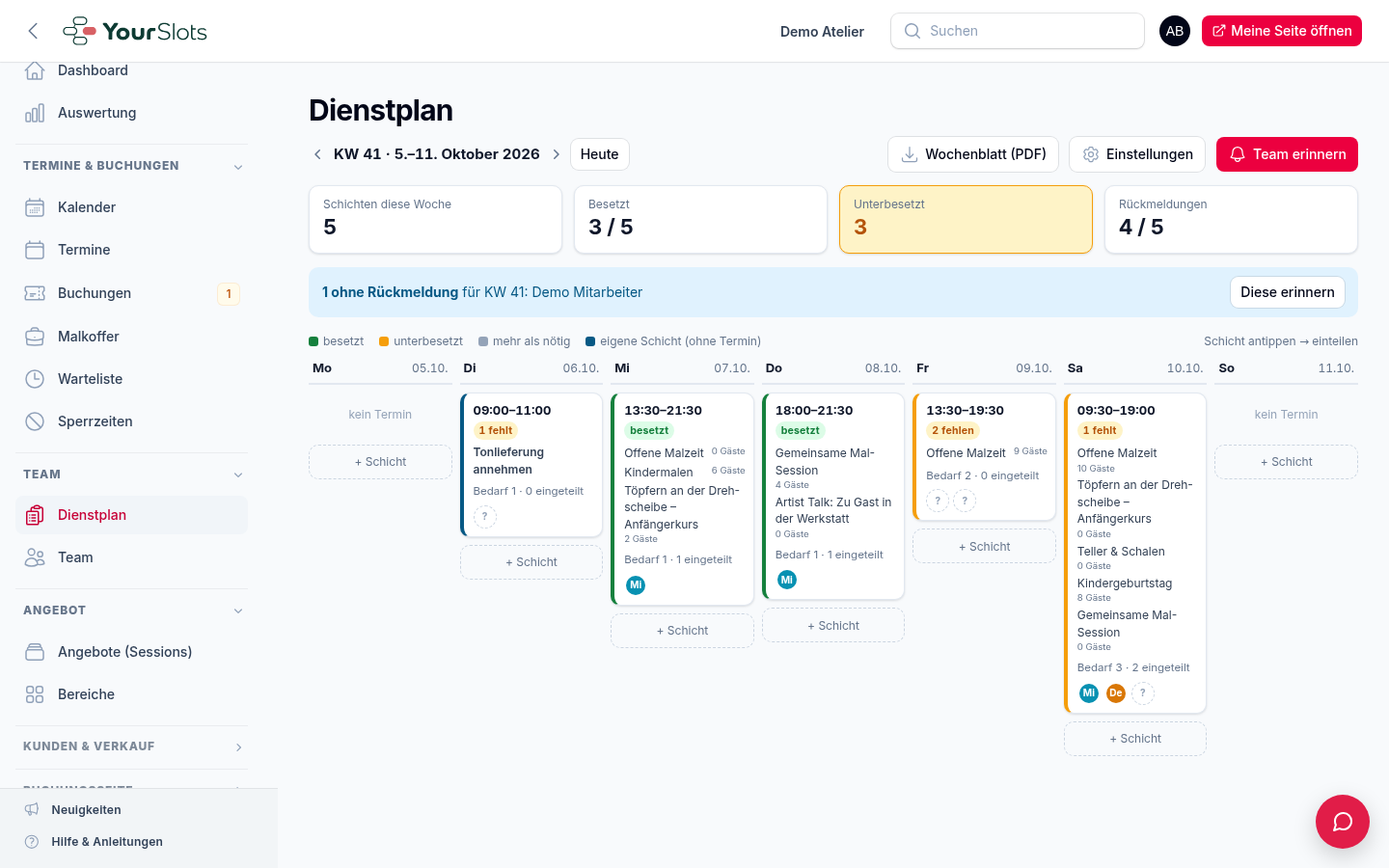Open Buchungen in the sidebar
Screen dimensions: 1389x868
(x=131, y=293)
